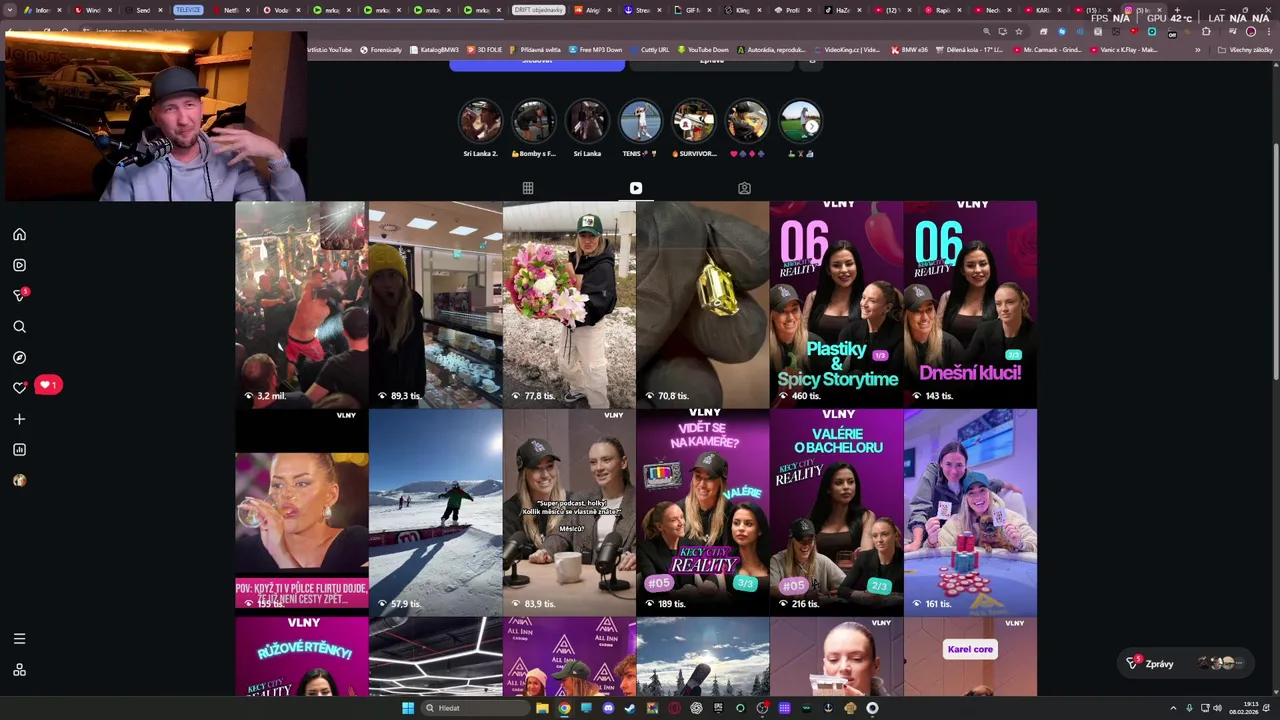The width and height of the screenshot is (1280, 720).
Task: Open own profile avatar in sidebar
Action: [x=19, y=480]
